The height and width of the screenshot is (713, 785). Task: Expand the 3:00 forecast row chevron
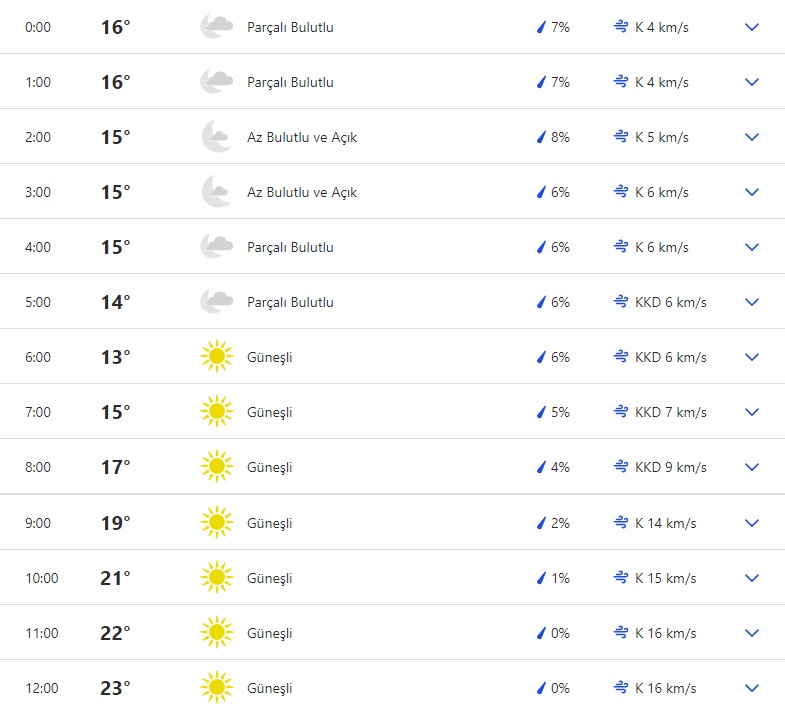pos(752,192)
